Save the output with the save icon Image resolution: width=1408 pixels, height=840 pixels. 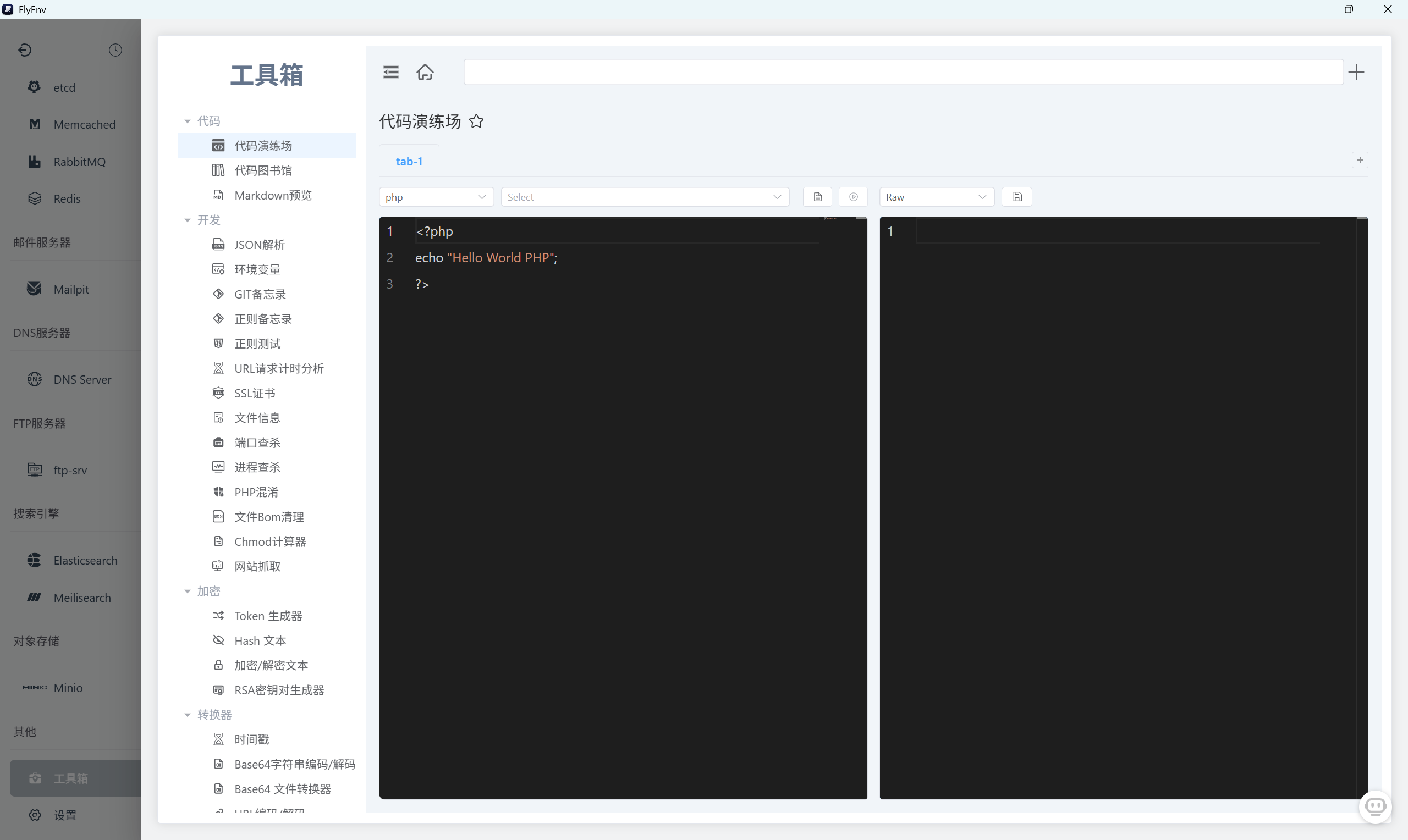pos(1016,196)
